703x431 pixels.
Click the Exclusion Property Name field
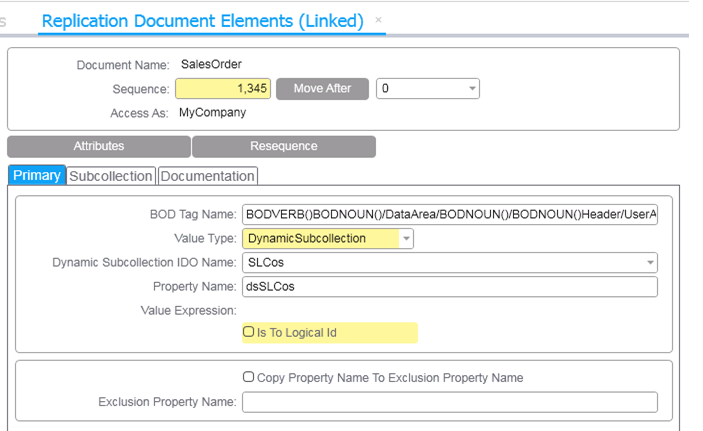[x=450, y=402]
